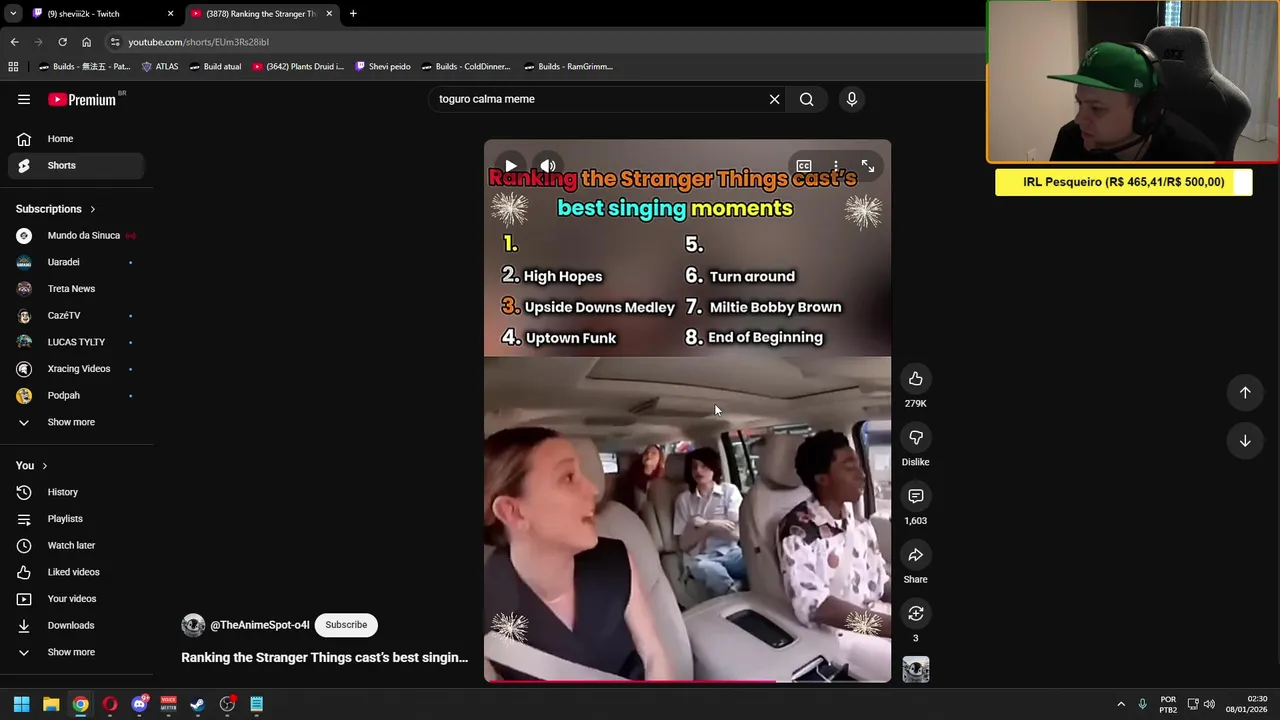Go to Home in sidebar
Viewport: 1280px width, 720px height.
pyautogui.click(x=76, y=139)
